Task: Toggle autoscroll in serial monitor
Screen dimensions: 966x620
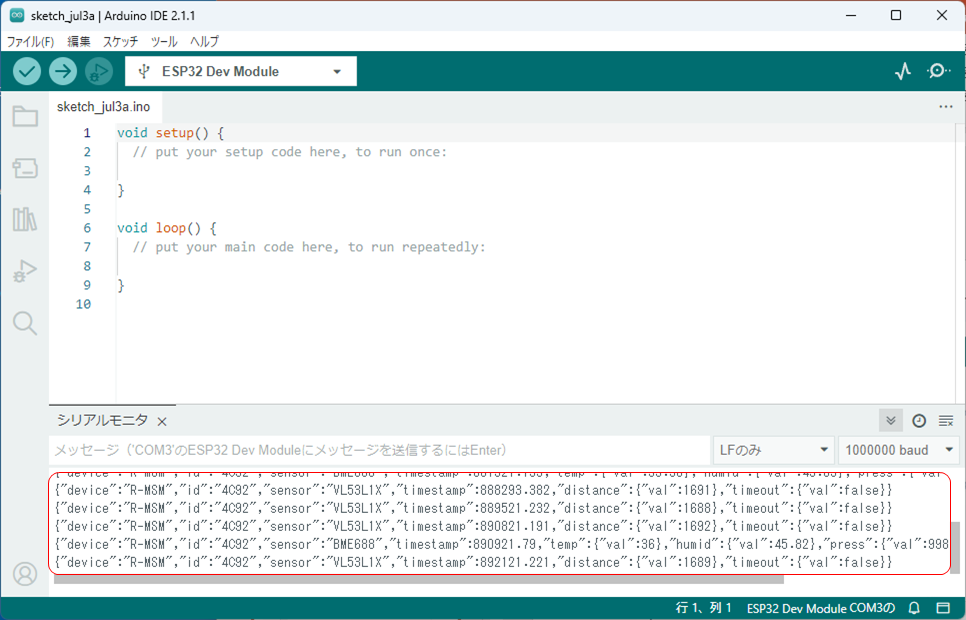Action: pyautogui.click(x=891, y=421)
